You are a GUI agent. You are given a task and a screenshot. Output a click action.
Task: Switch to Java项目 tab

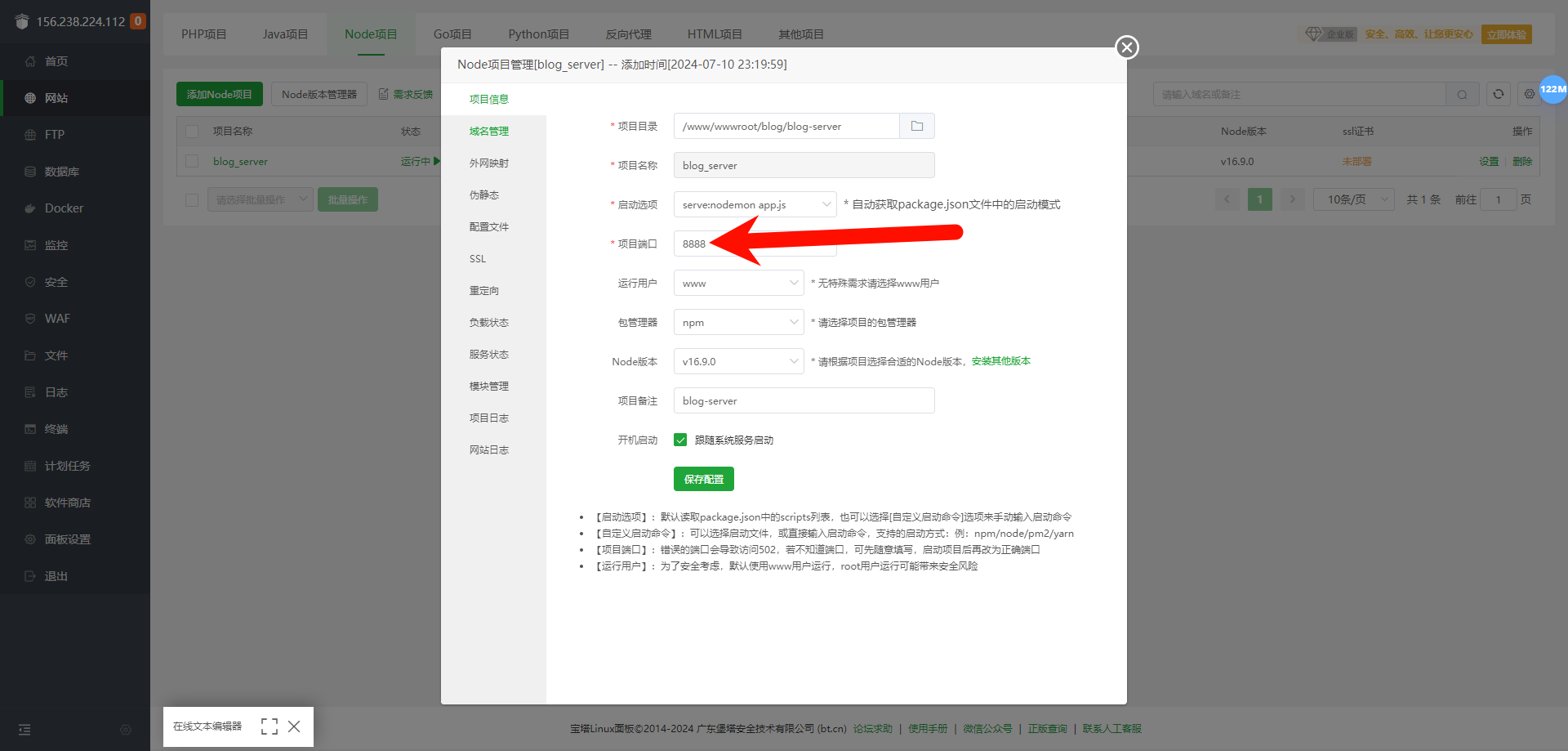point(286,34)
